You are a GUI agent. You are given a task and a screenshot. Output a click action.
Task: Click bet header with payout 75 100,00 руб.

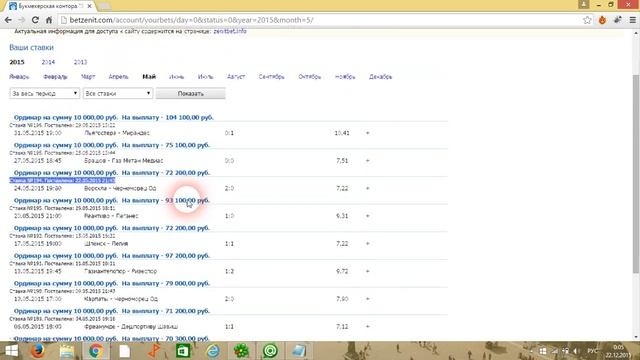point(112,145)
